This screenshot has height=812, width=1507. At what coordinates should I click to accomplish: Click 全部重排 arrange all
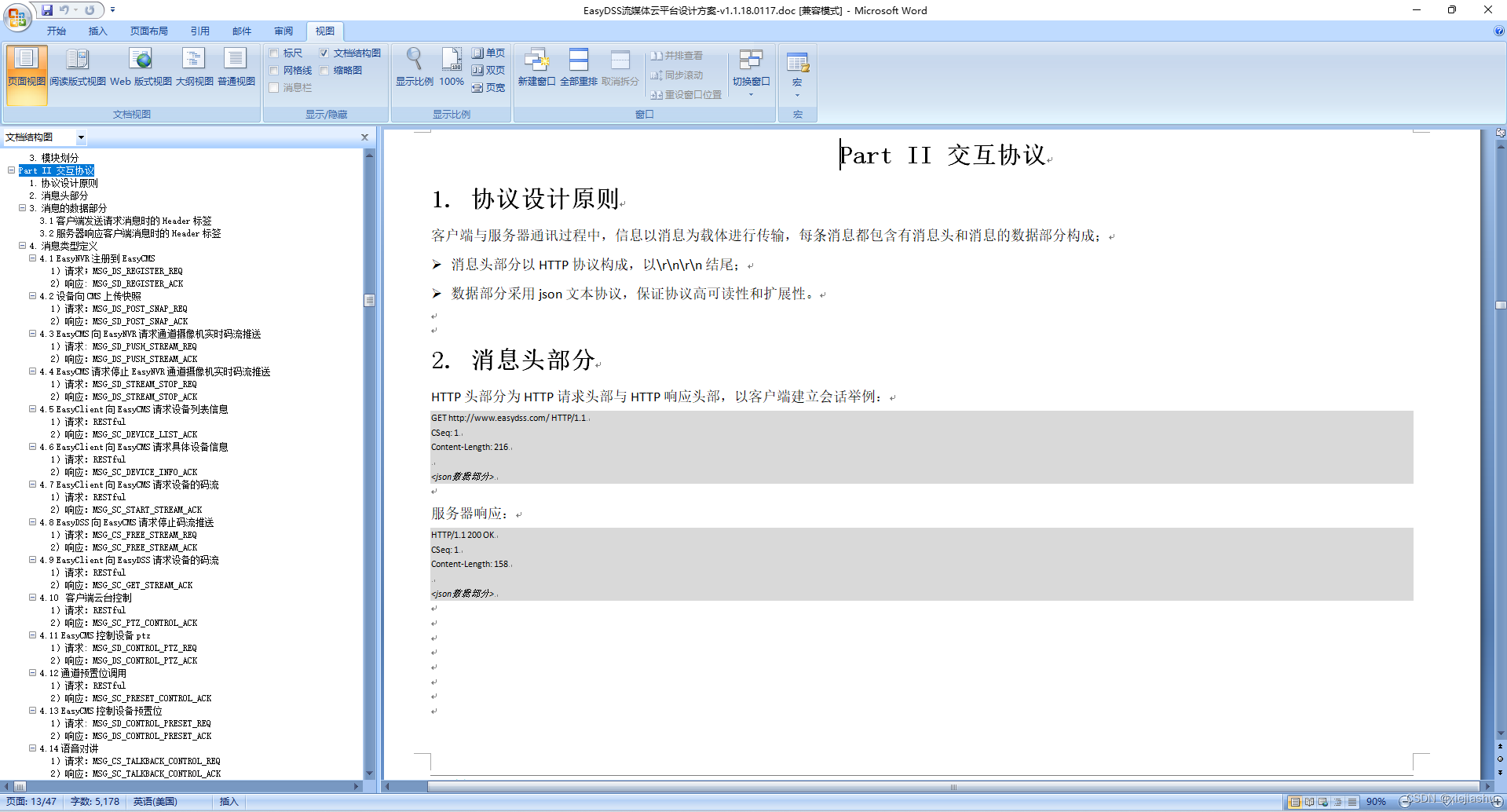579,67
